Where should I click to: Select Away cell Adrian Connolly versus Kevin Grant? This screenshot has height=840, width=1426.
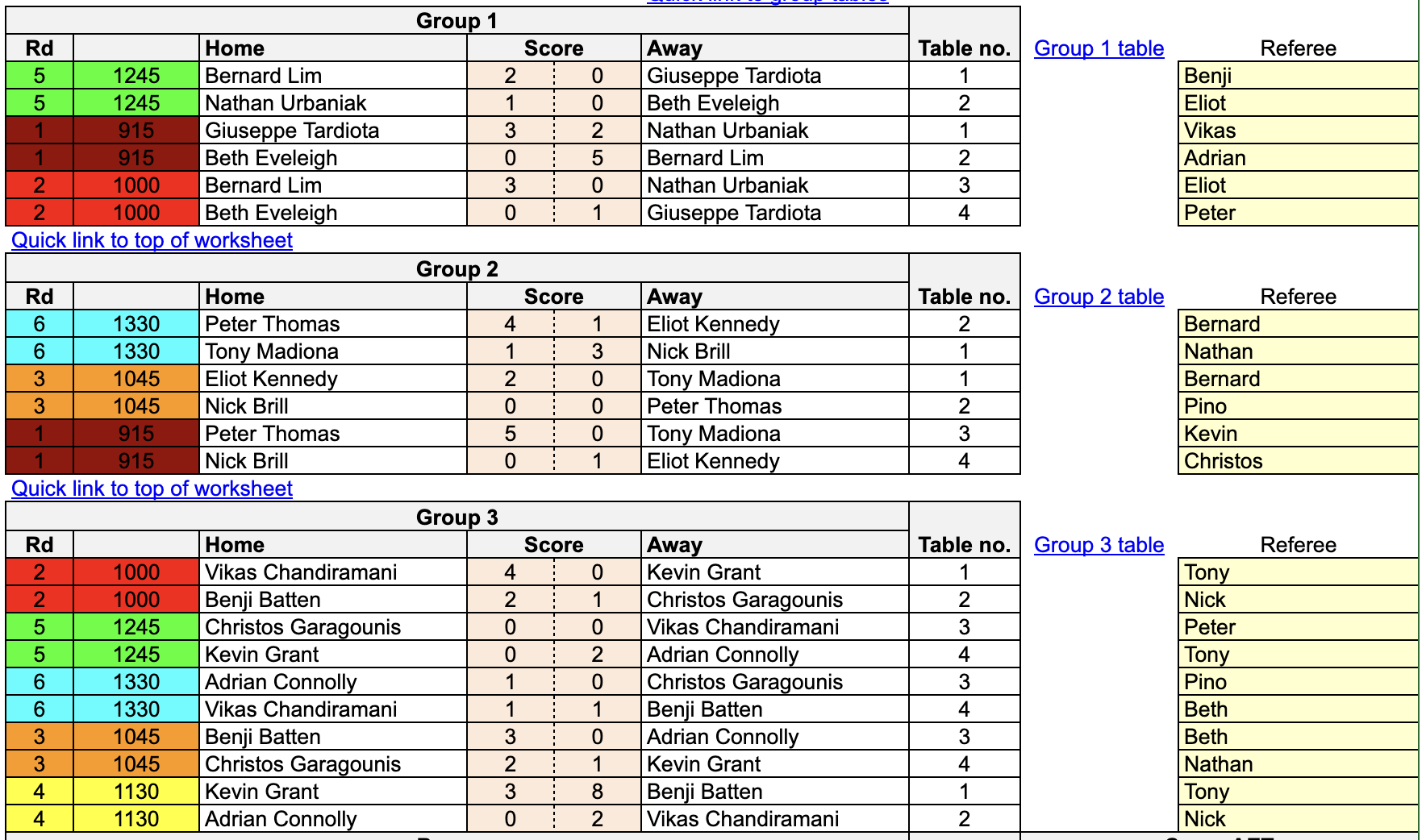[775, 655]
